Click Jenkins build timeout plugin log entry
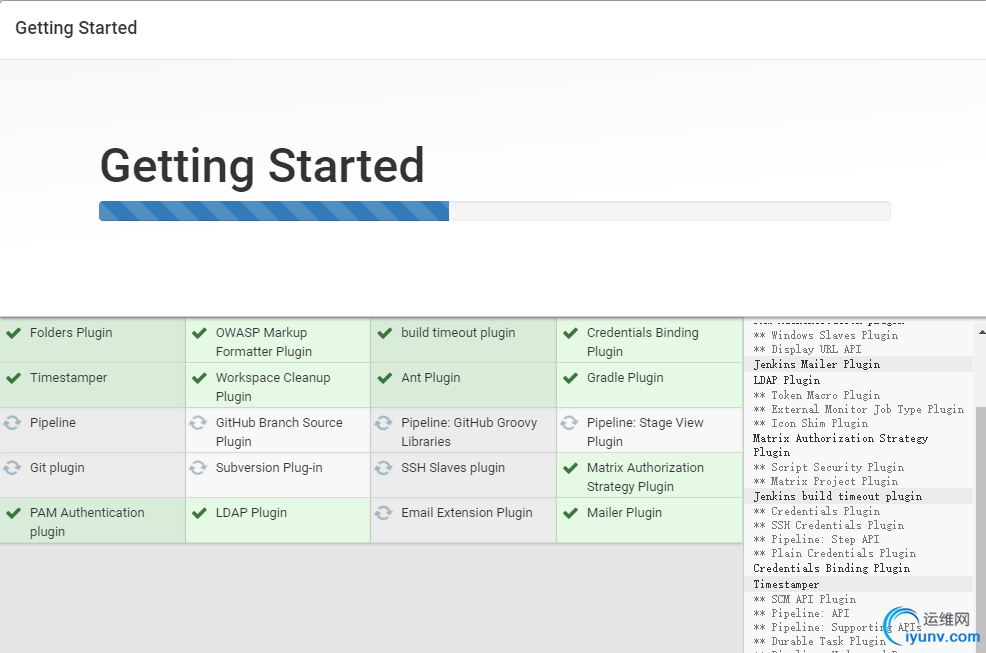The width and height of the screenshot is (986, 653). [x=837, y=496]
